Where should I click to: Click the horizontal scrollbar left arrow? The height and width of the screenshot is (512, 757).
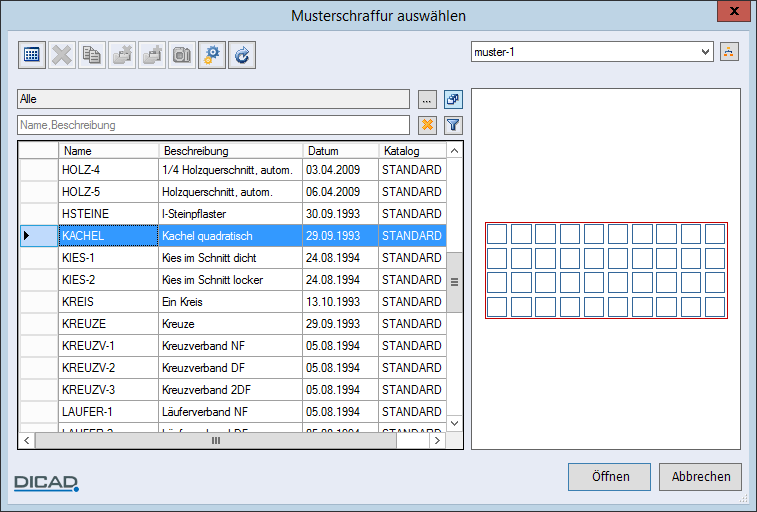[27, 440]
